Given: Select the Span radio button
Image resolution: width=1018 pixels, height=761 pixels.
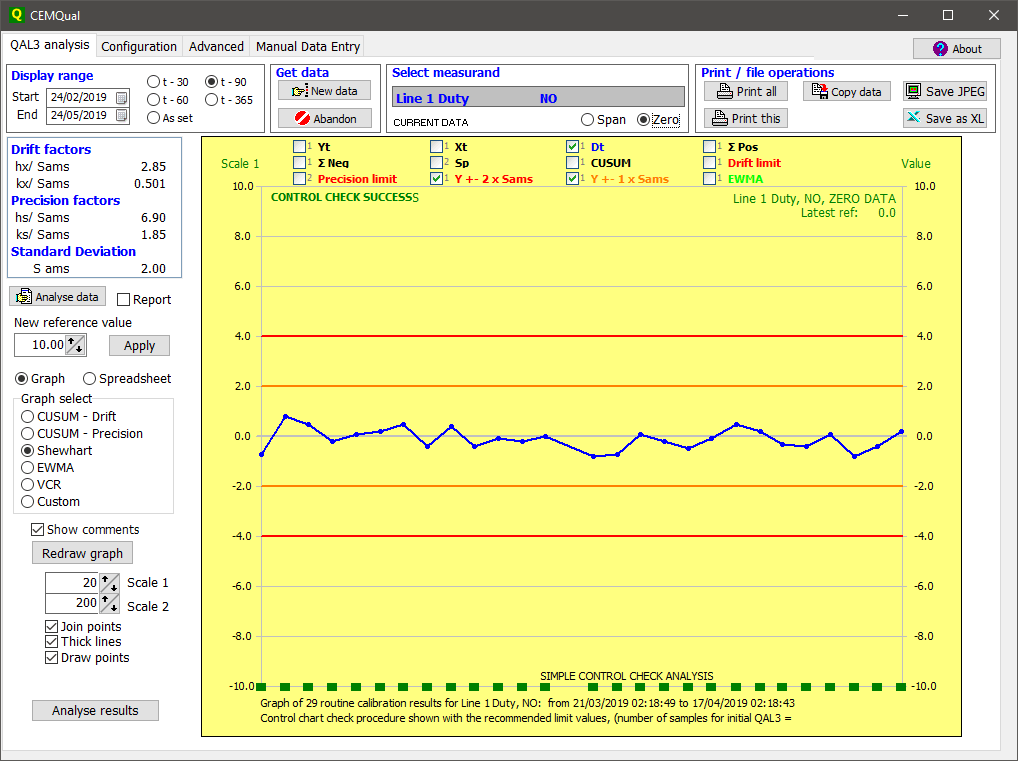Looking at the screenshot, I should tap(588, 120).
